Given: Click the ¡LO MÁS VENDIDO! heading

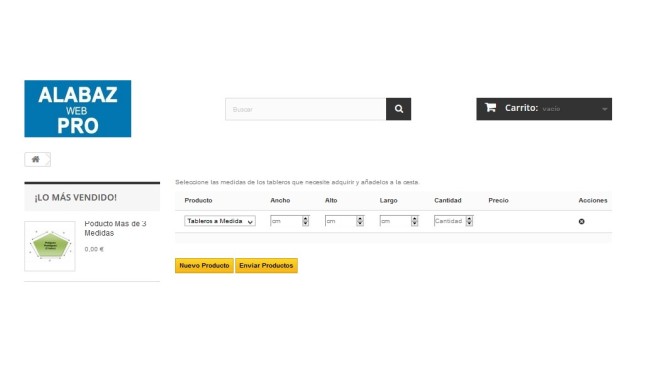Looking at the screenshot, I should point(75,197).
